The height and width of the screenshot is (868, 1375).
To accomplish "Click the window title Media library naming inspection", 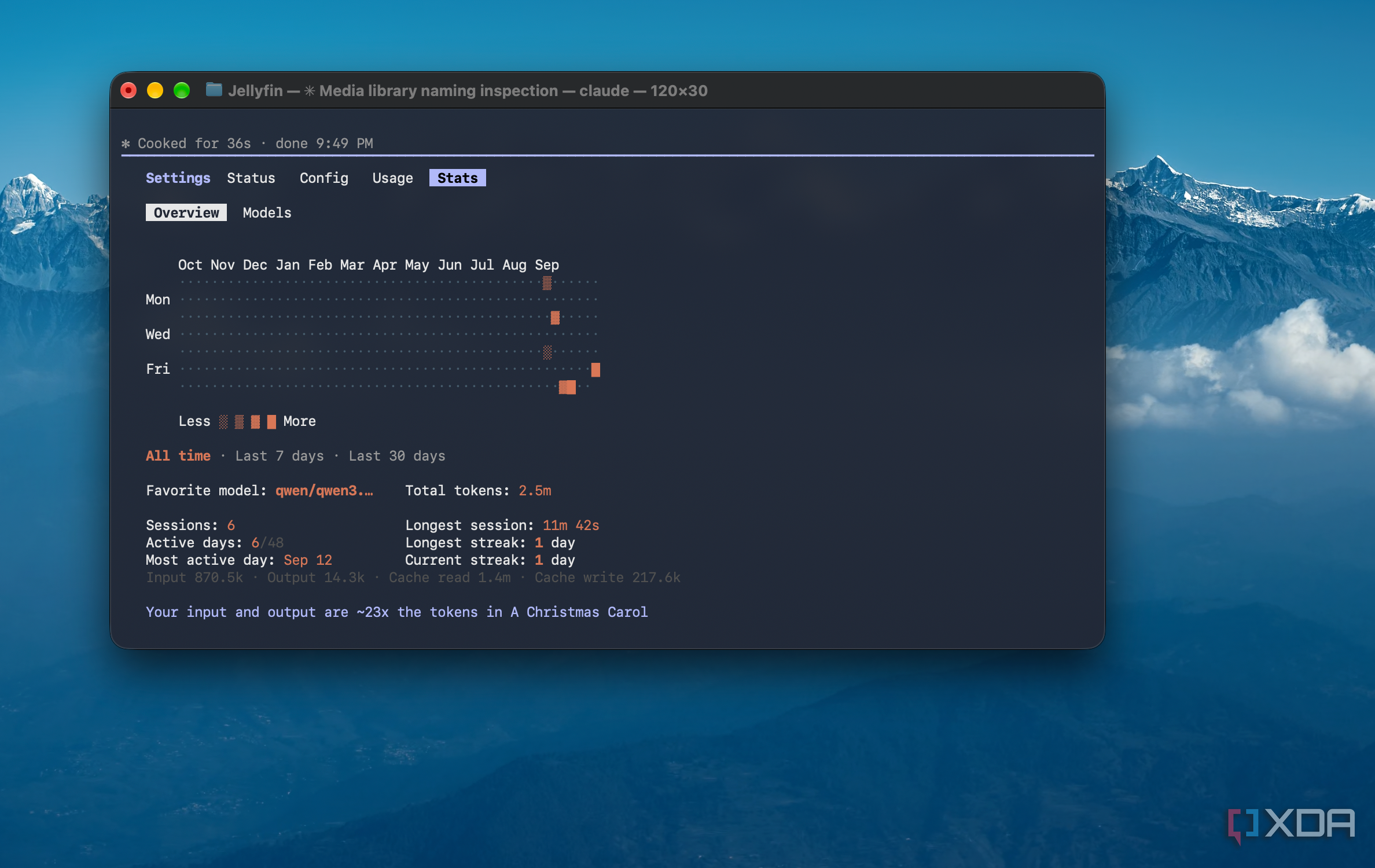I will click(x=439, y=90).
